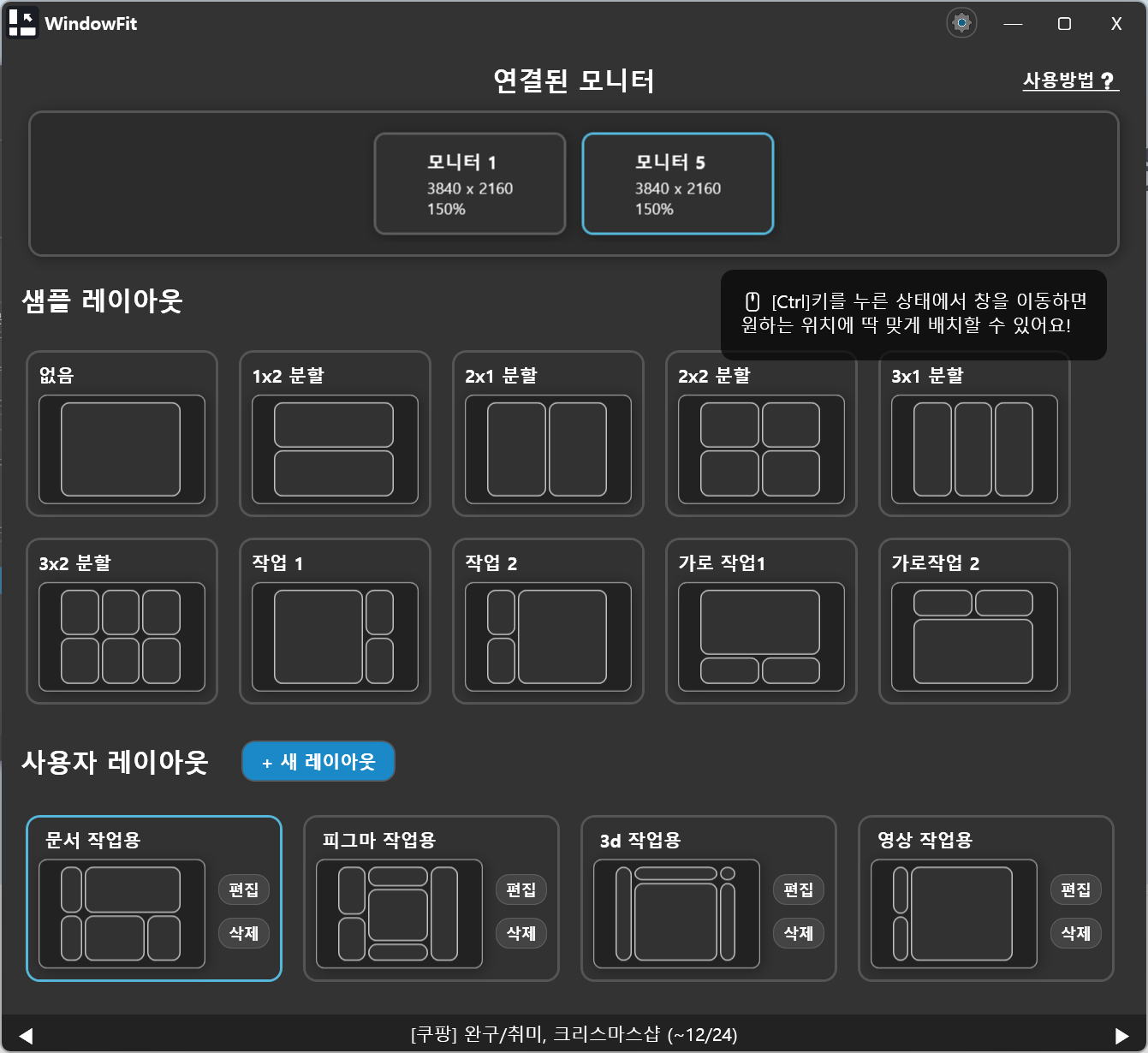Choose the 가로작업 2 layout preview
The image size is (1148, 1053).
click(x=973, y=636)
